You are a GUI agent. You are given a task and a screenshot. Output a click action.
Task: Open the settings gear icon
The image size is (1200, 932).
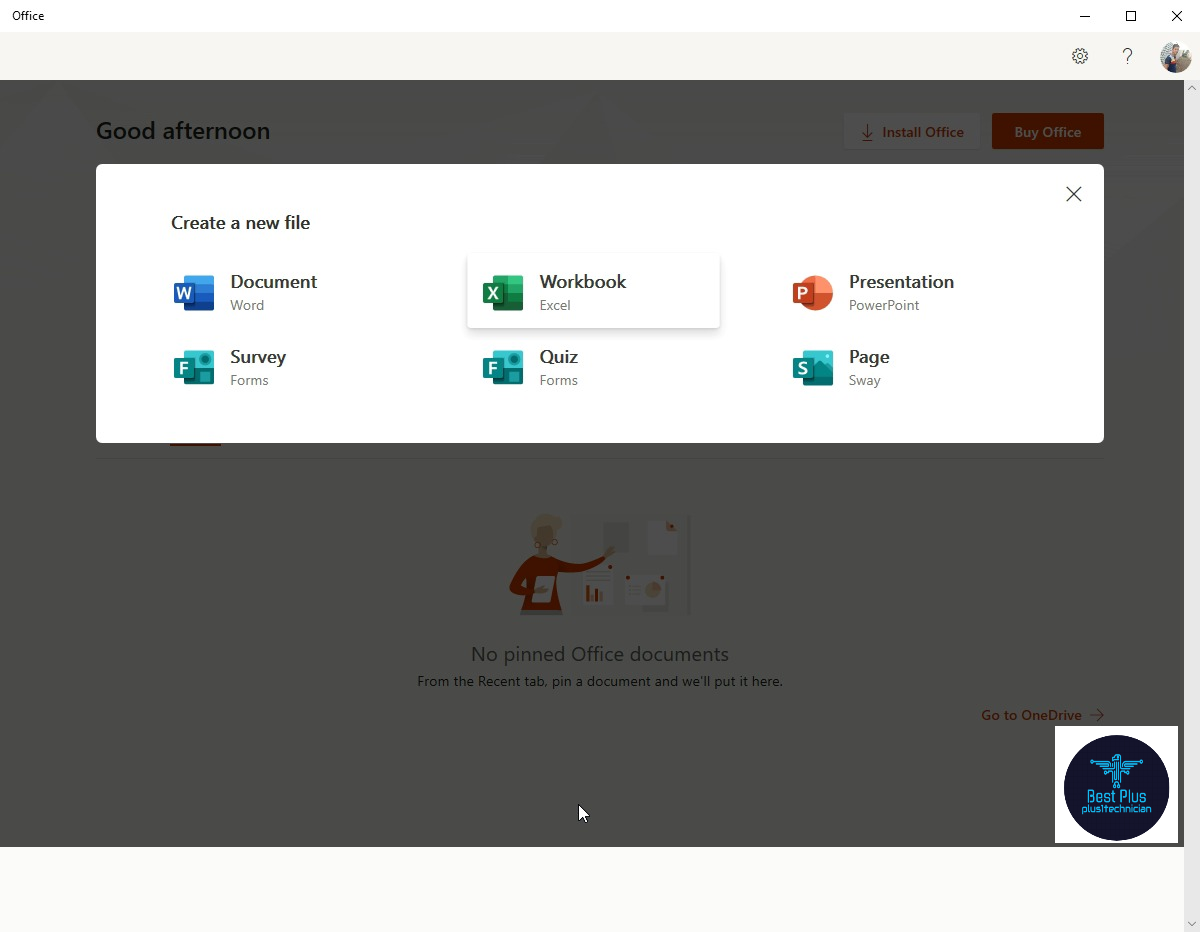click(1080, 56)
